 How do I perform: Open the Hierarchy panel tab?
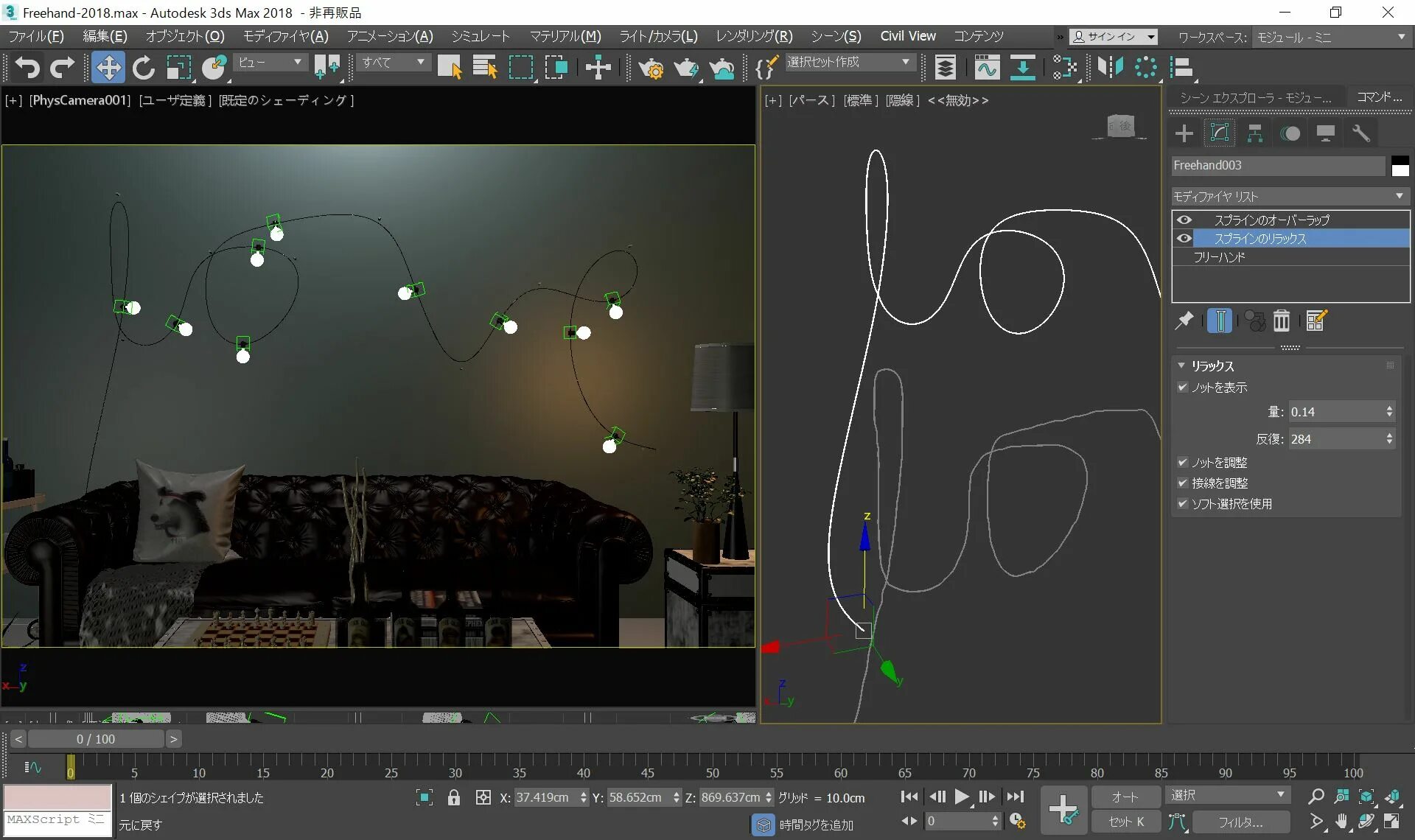click(x=1255, y=133)
